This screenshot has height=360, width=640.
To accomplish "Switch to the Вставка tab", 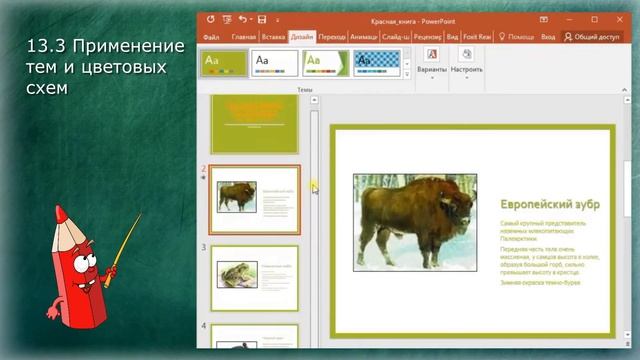I will click(x=273, y=37).
